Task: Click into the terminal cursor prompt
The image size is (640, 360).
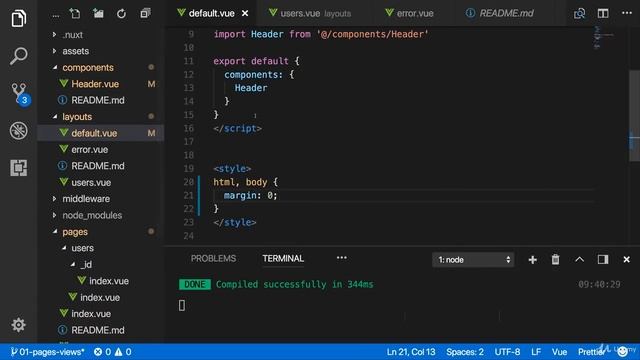Action: tap(182, 305)
